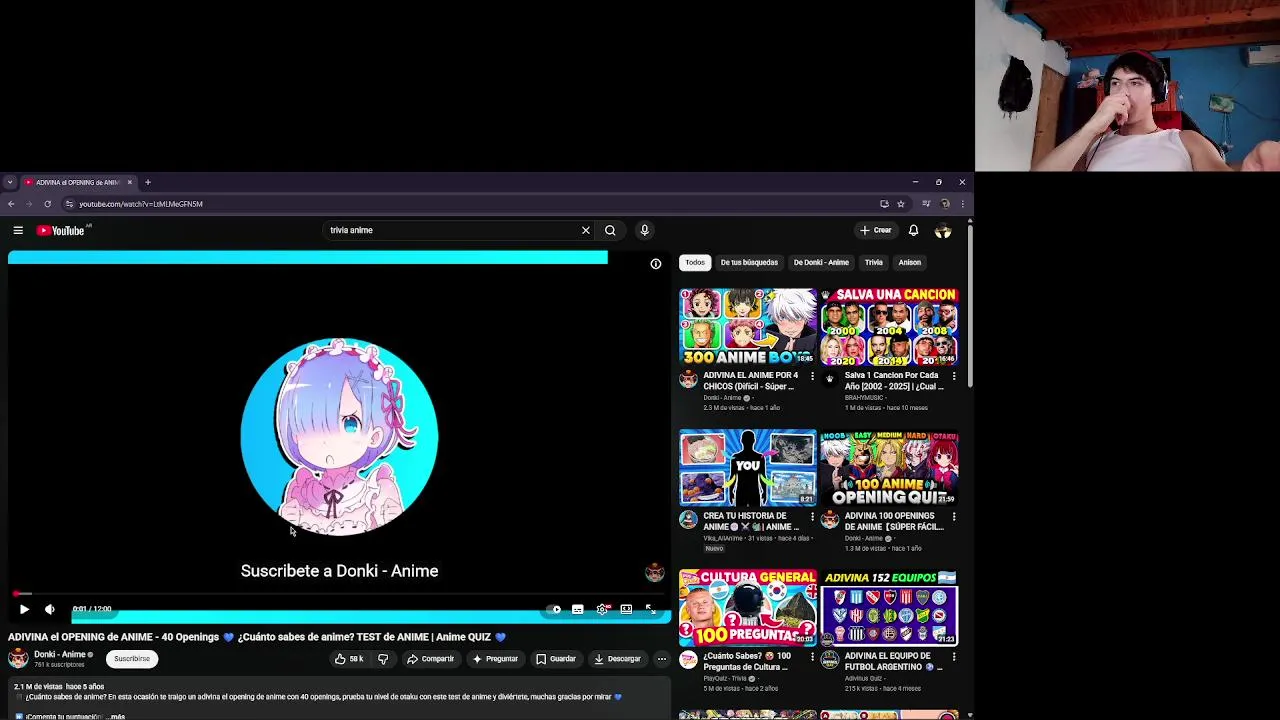
Task: Subscribe with the Suscribirse button
Action: [132, 659]
